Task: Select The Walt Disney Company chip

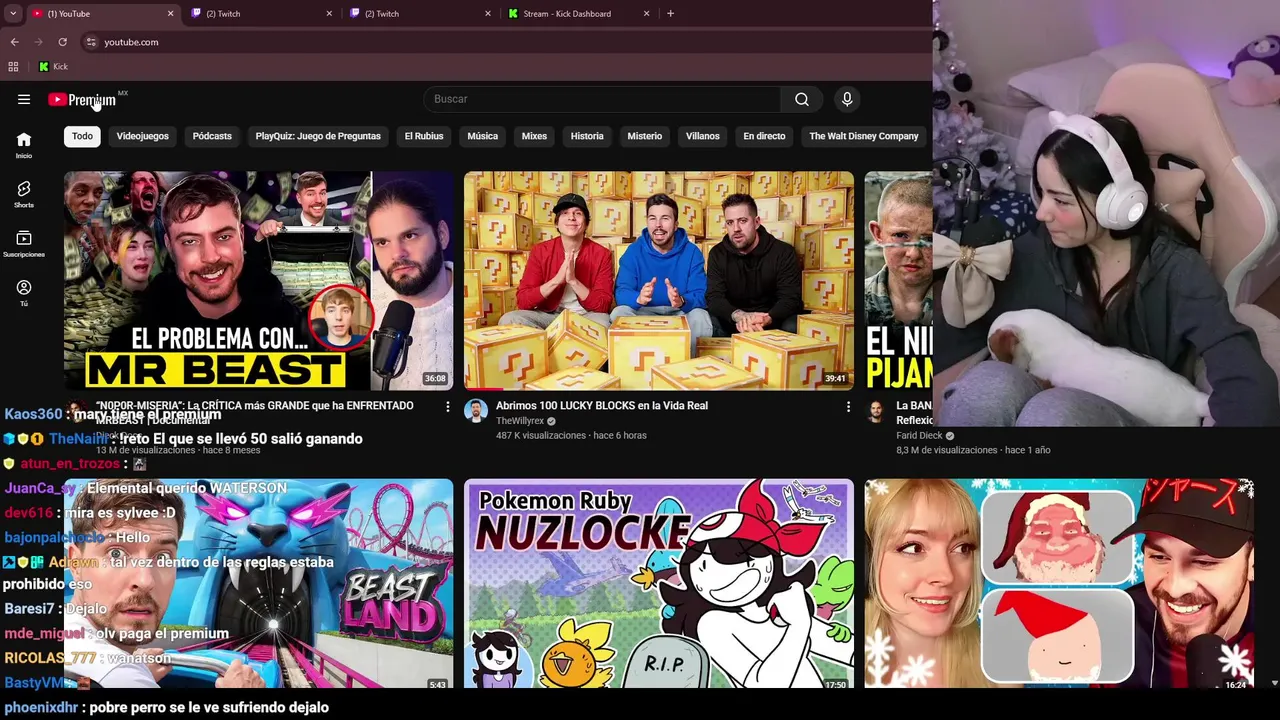Action: tap(864, 136)
